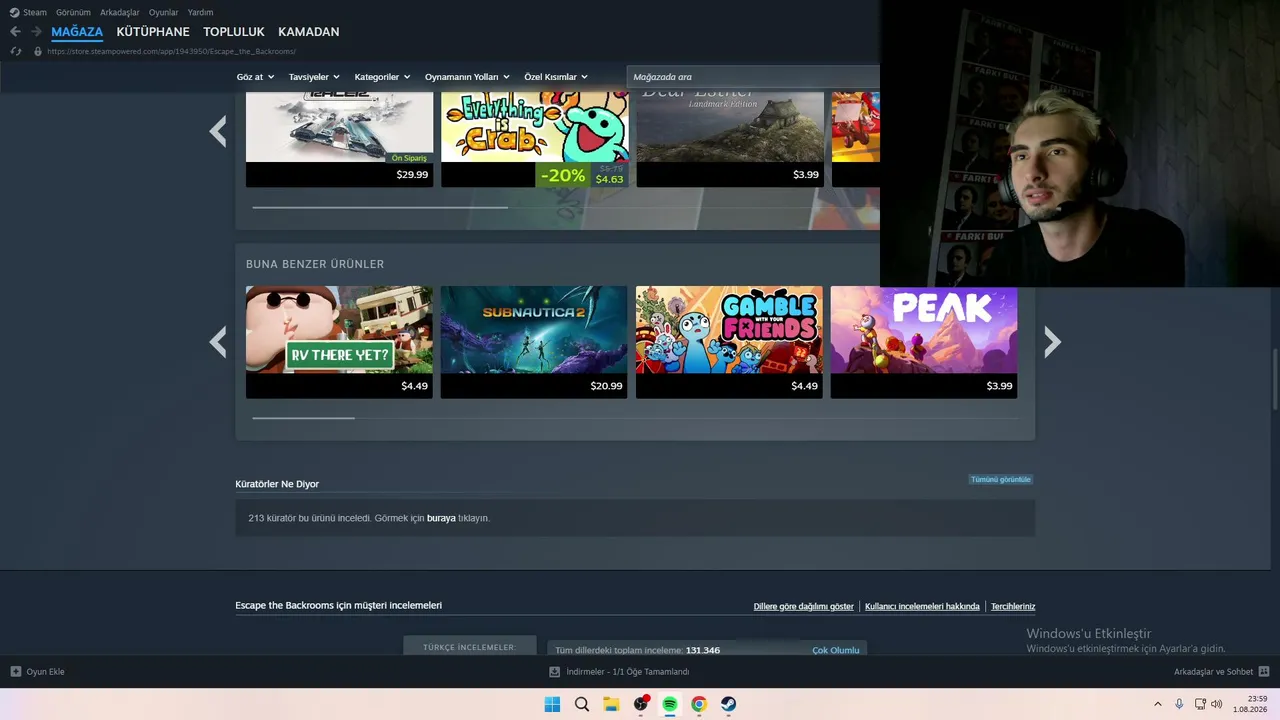
Task: Go forward with the Steam forward arrow
Action: pyautogui.click(x=36, y=32)
